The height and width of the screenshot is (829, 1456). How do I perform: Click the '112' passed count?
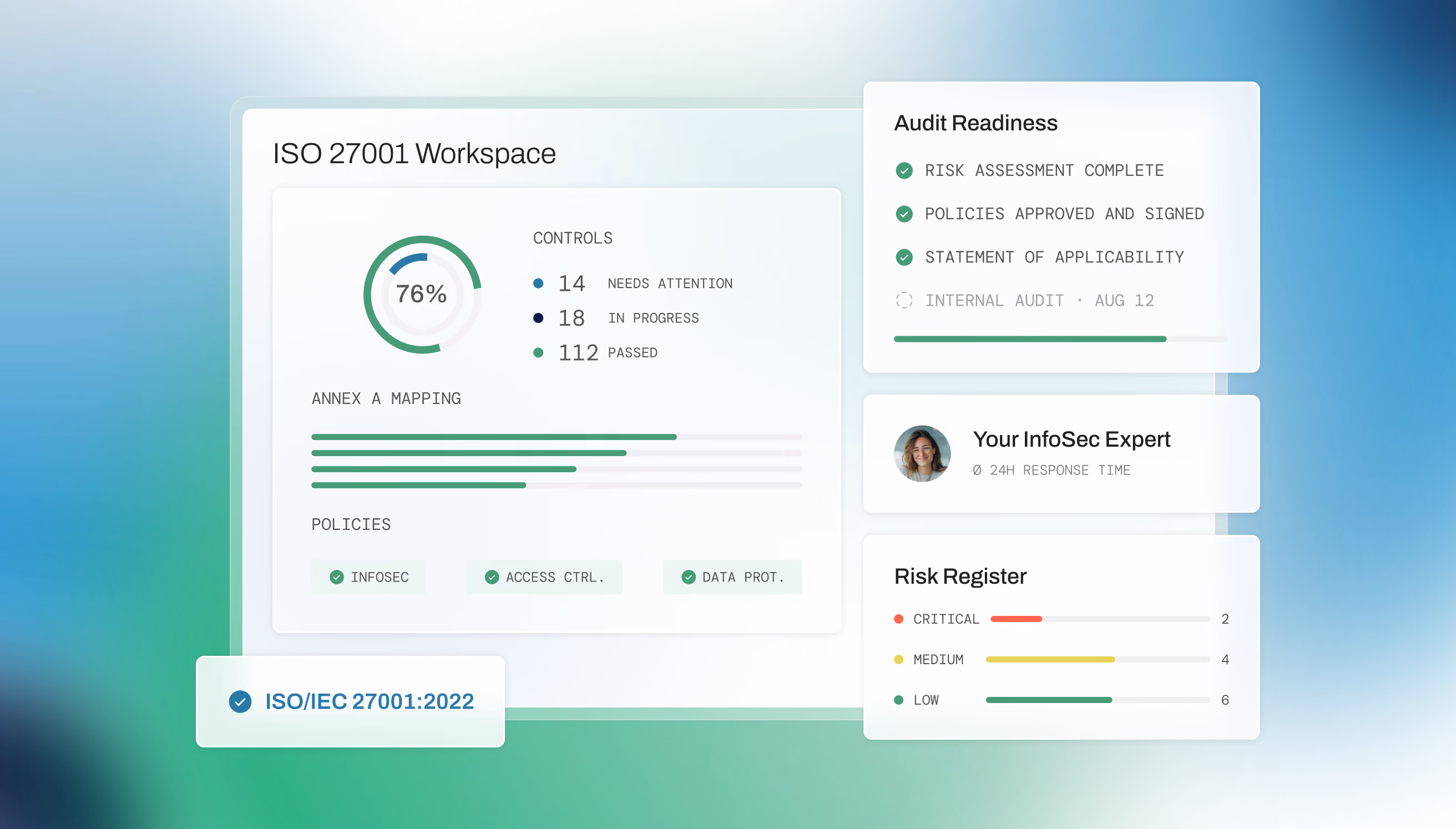[578, 352]
